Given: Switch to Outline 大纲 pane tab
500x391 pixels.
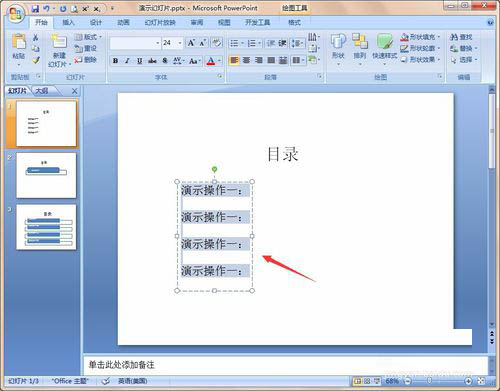Looking at the screenshot, I should 42,91.
